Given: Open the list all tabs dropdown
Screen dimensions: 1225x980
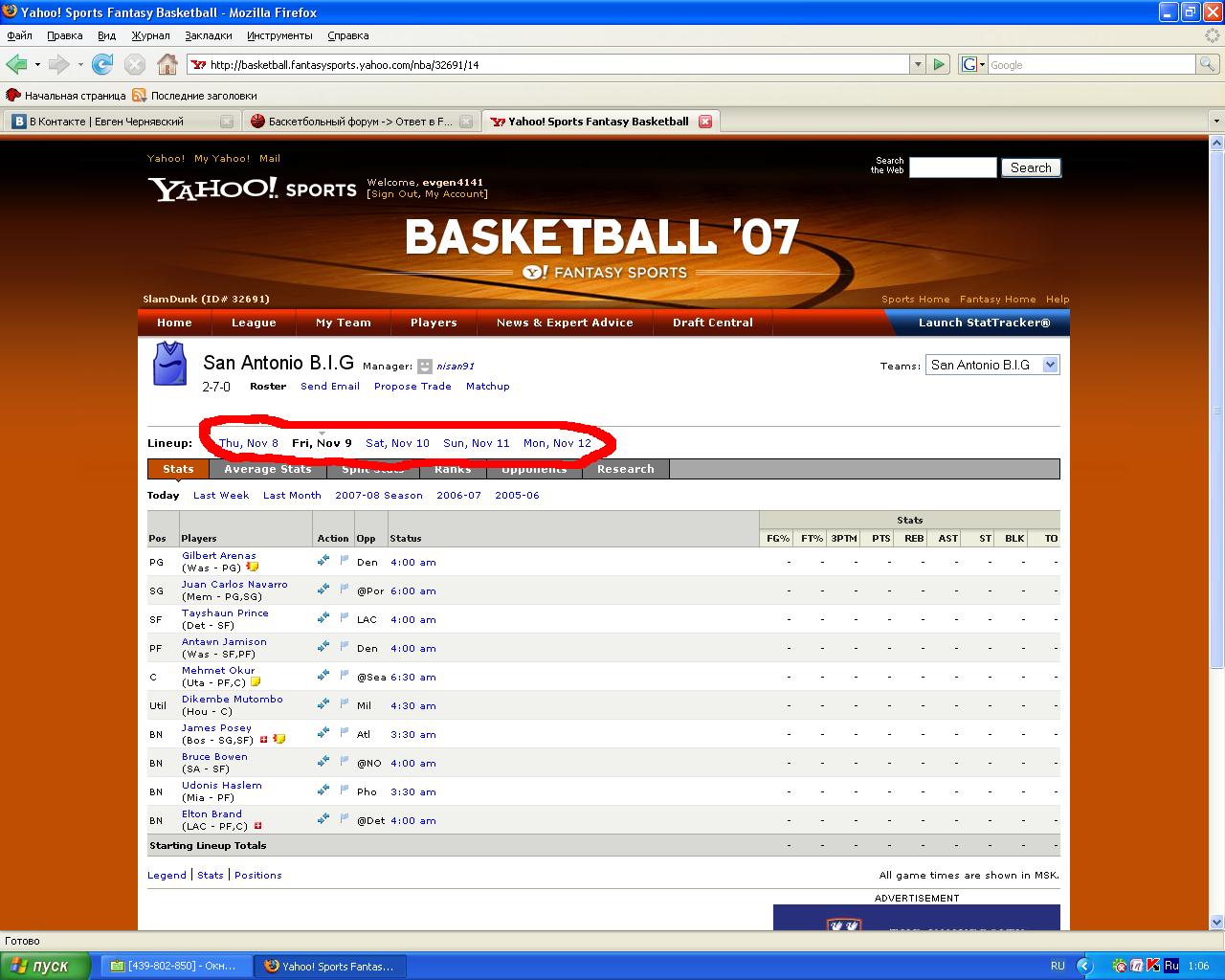Looking at the screenshot, I should pyautogui.click(x=1216, y=122).
